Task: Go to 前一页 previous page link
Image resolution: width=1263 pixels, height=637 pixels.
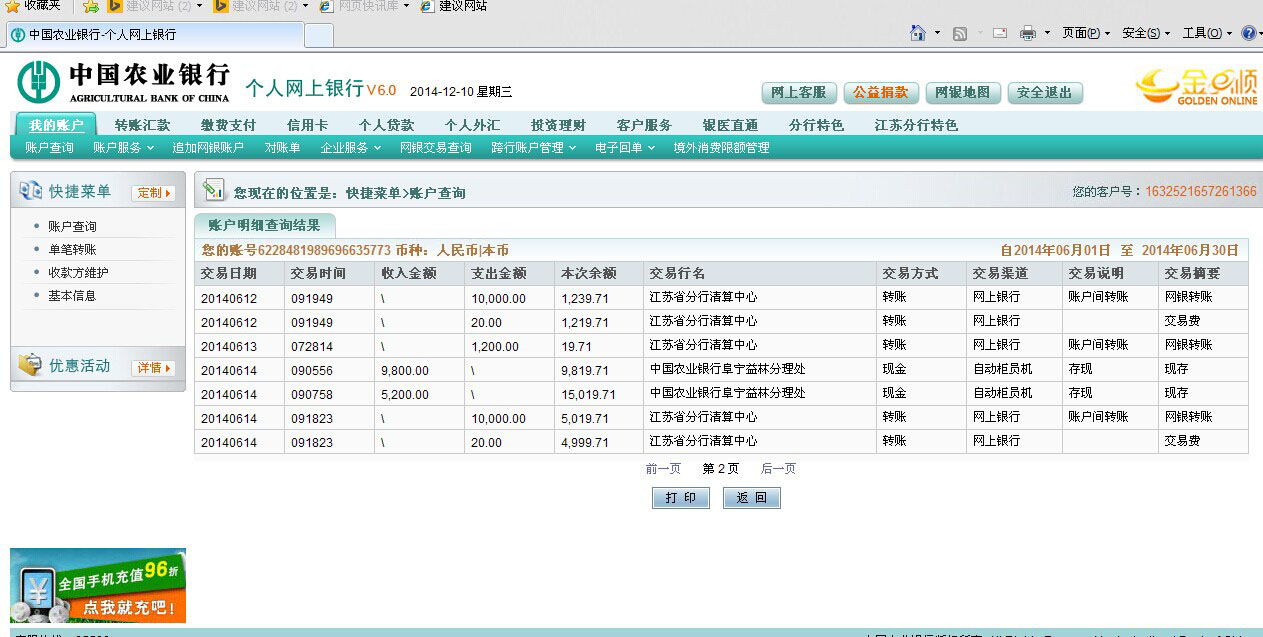Action: point(663,469)
